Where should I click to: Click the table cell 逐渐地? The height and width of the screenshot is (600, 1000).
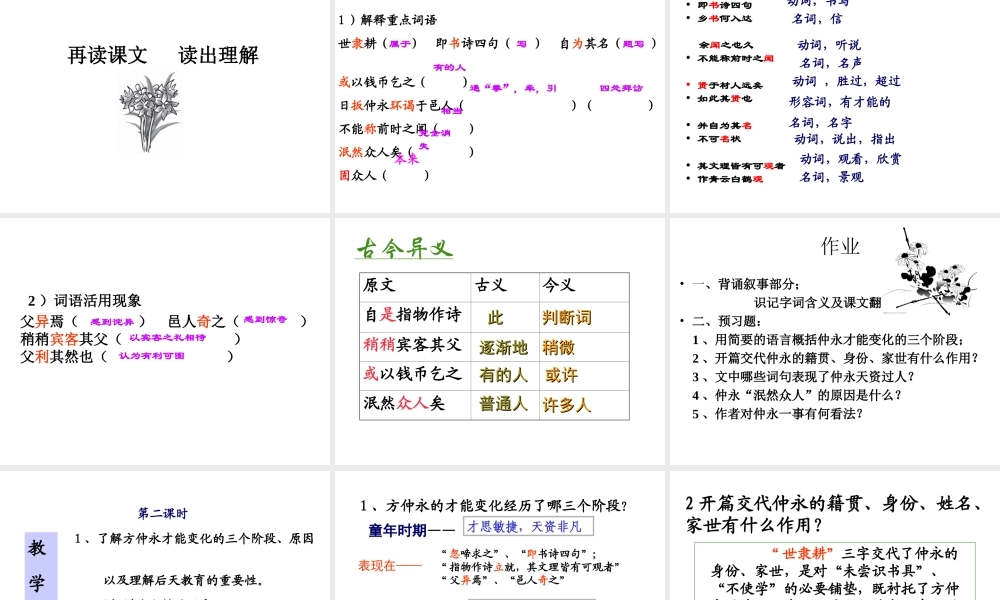[503, 348]
